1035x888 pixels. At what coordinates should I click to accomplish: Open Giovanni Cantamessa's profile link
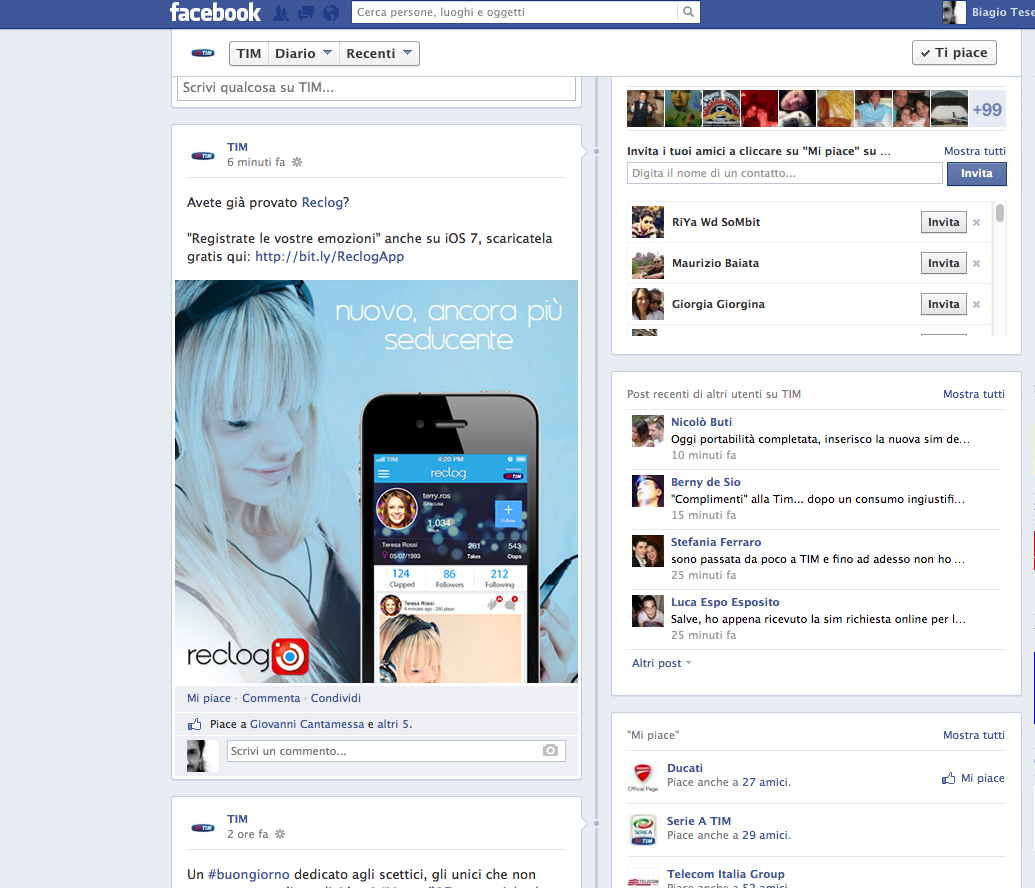(x=307, y=724)
